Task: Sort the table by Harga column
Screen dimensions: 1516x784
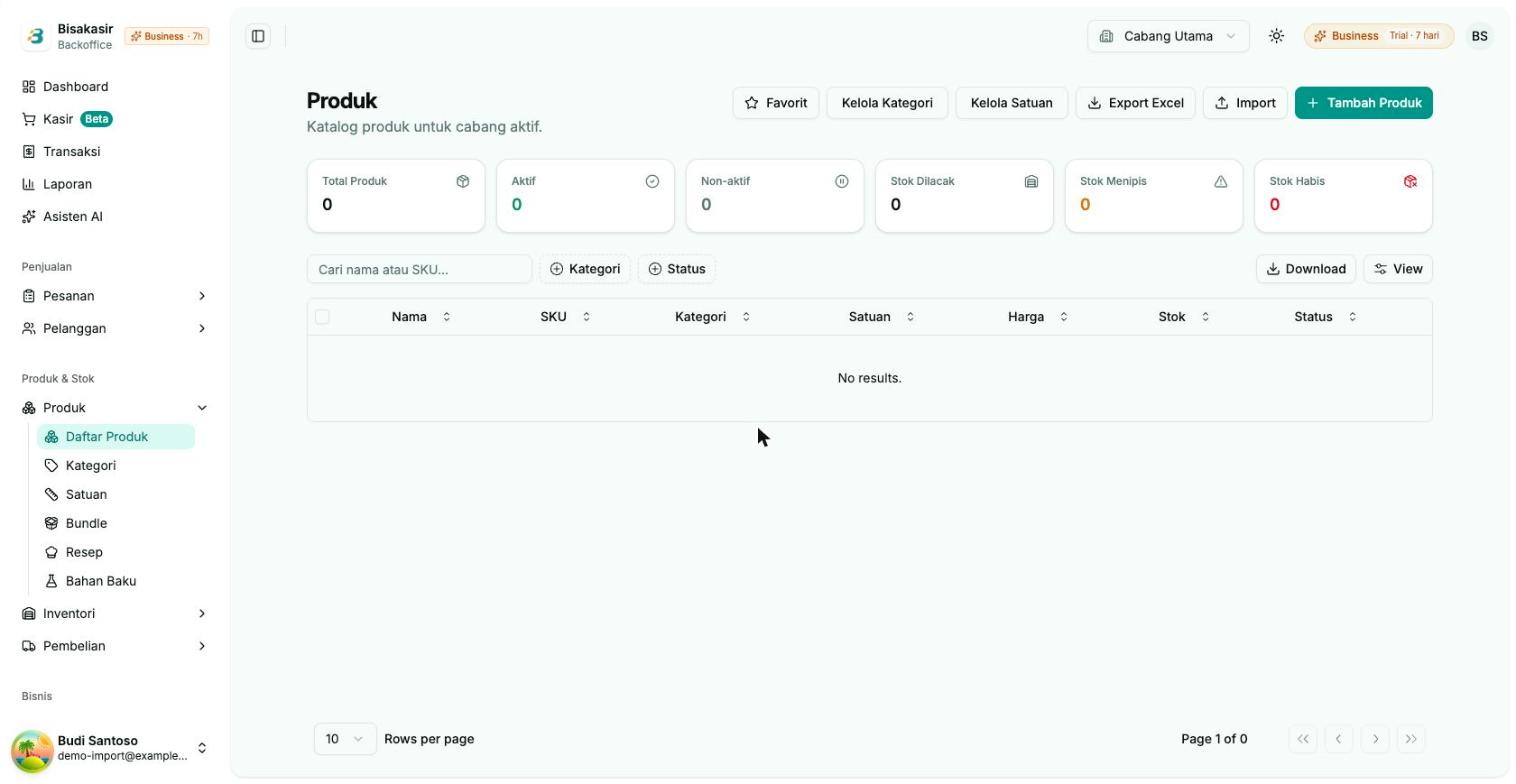Action: click(x=1038, y=317)
